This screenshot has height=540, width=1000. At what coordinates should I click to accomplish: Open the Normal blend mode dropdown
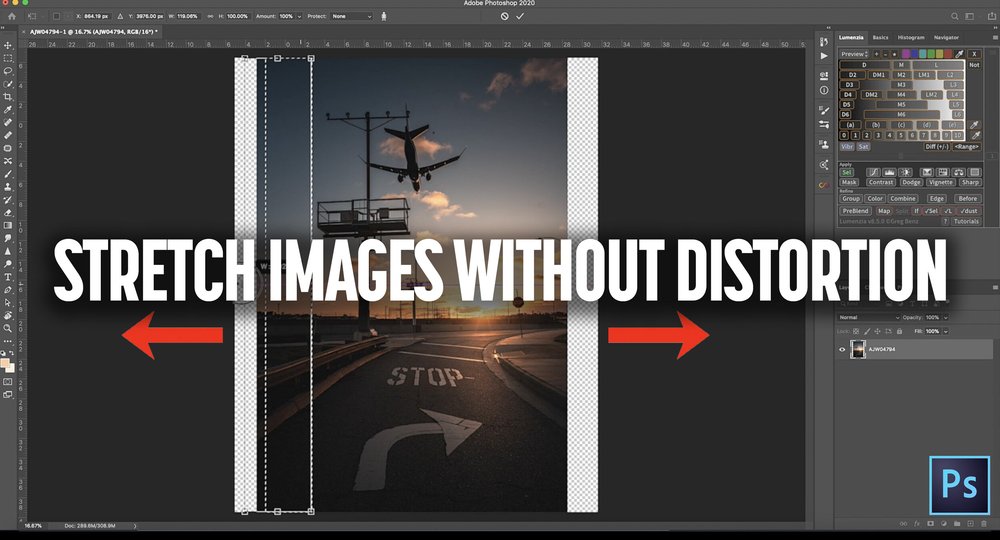[869, 317]
